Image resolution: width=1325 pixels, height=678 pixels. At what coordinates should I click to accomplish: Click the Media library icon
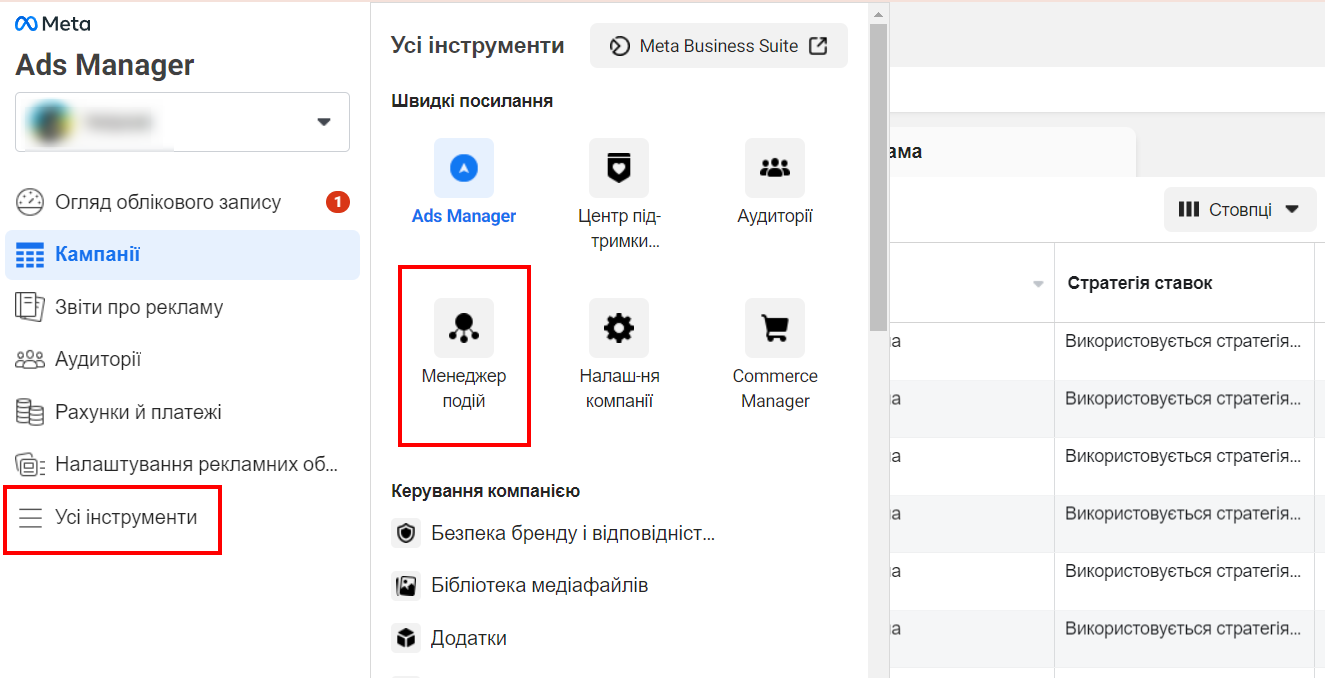(x=405, y=586)
